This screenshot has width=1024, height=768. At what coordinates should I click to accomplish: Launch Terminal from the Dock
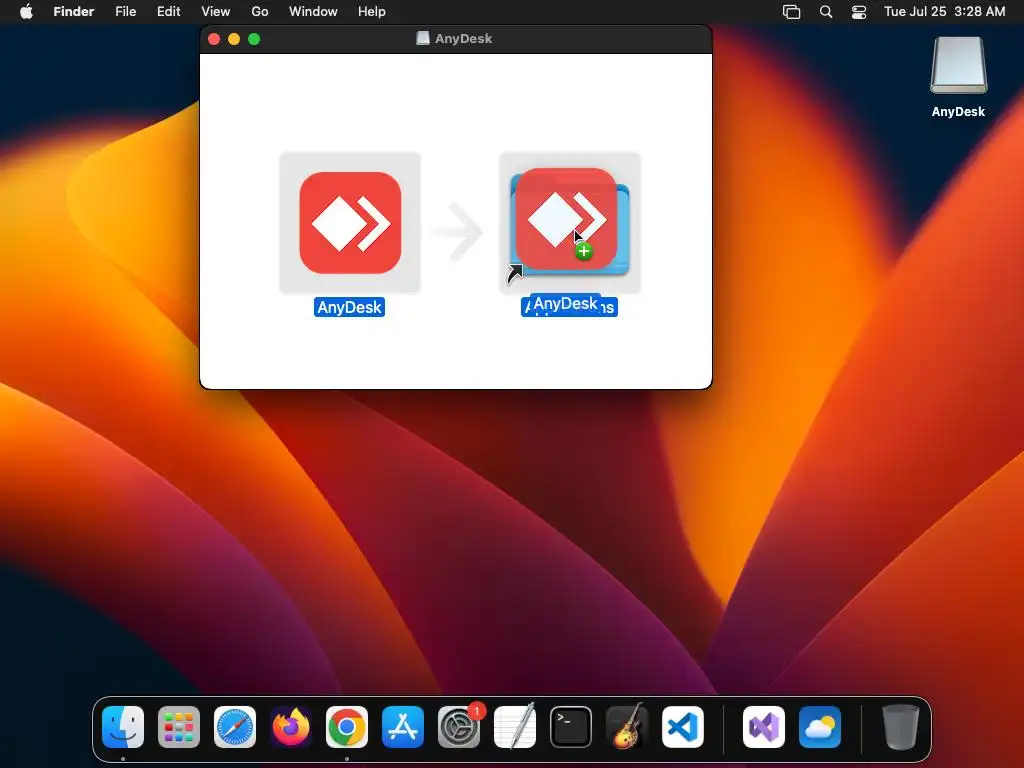(571, 727)
